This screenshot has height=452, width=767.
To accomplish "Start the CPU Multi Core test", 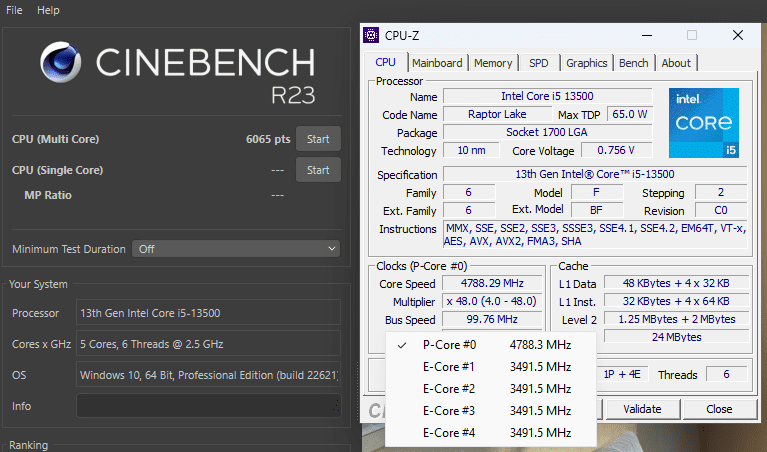I will click(318, 139).
